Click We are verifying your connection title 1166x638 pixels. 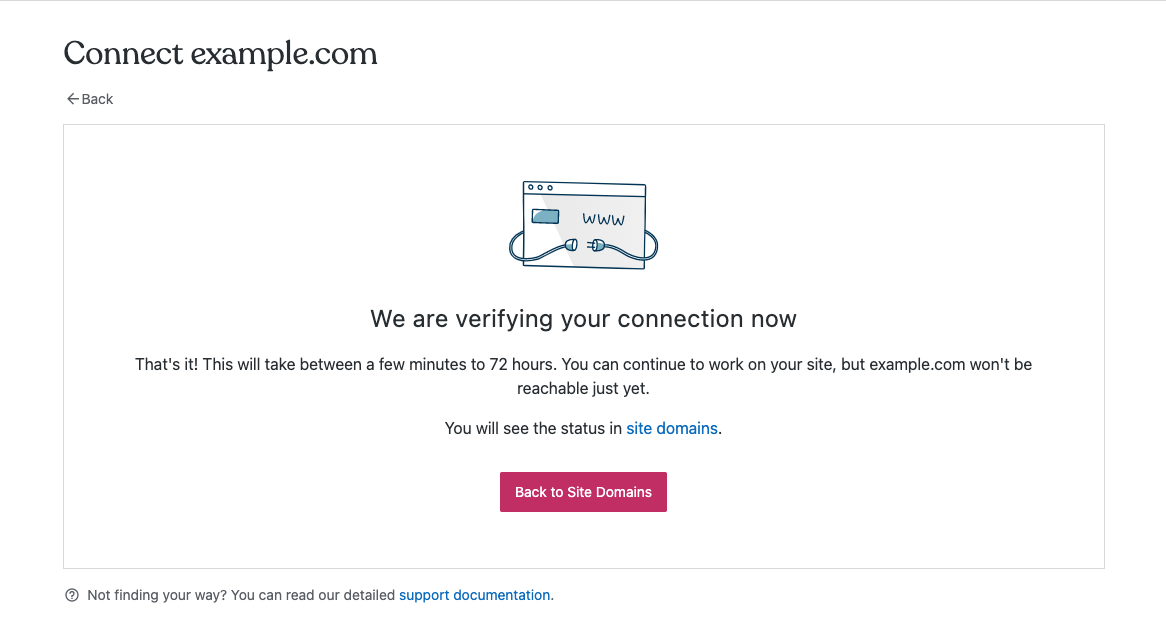583,318
